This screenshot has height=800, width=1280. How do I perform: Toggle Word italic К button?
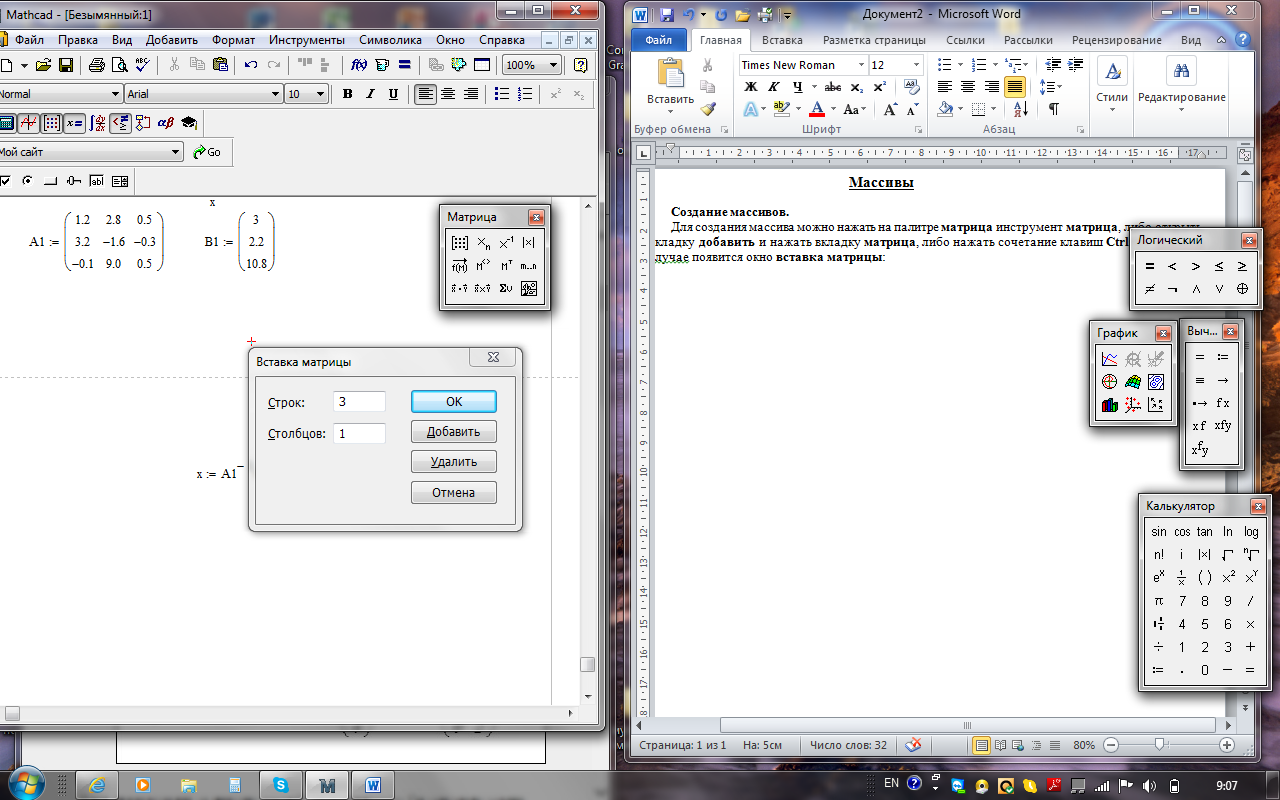click(x=773, y=87)
